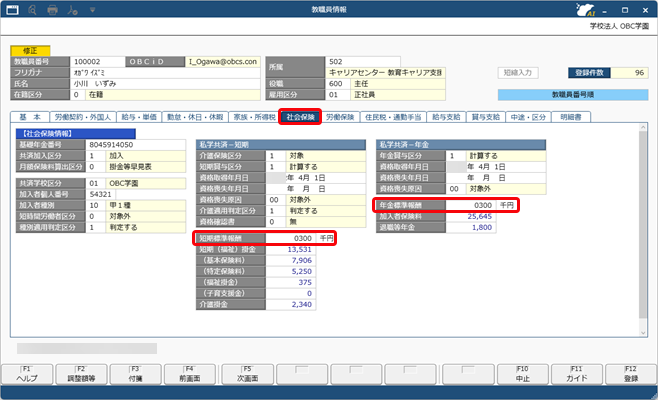Click the 基礎年金番号 field
This screenshot has height=400, width=658.
click(x=136, y=145)
